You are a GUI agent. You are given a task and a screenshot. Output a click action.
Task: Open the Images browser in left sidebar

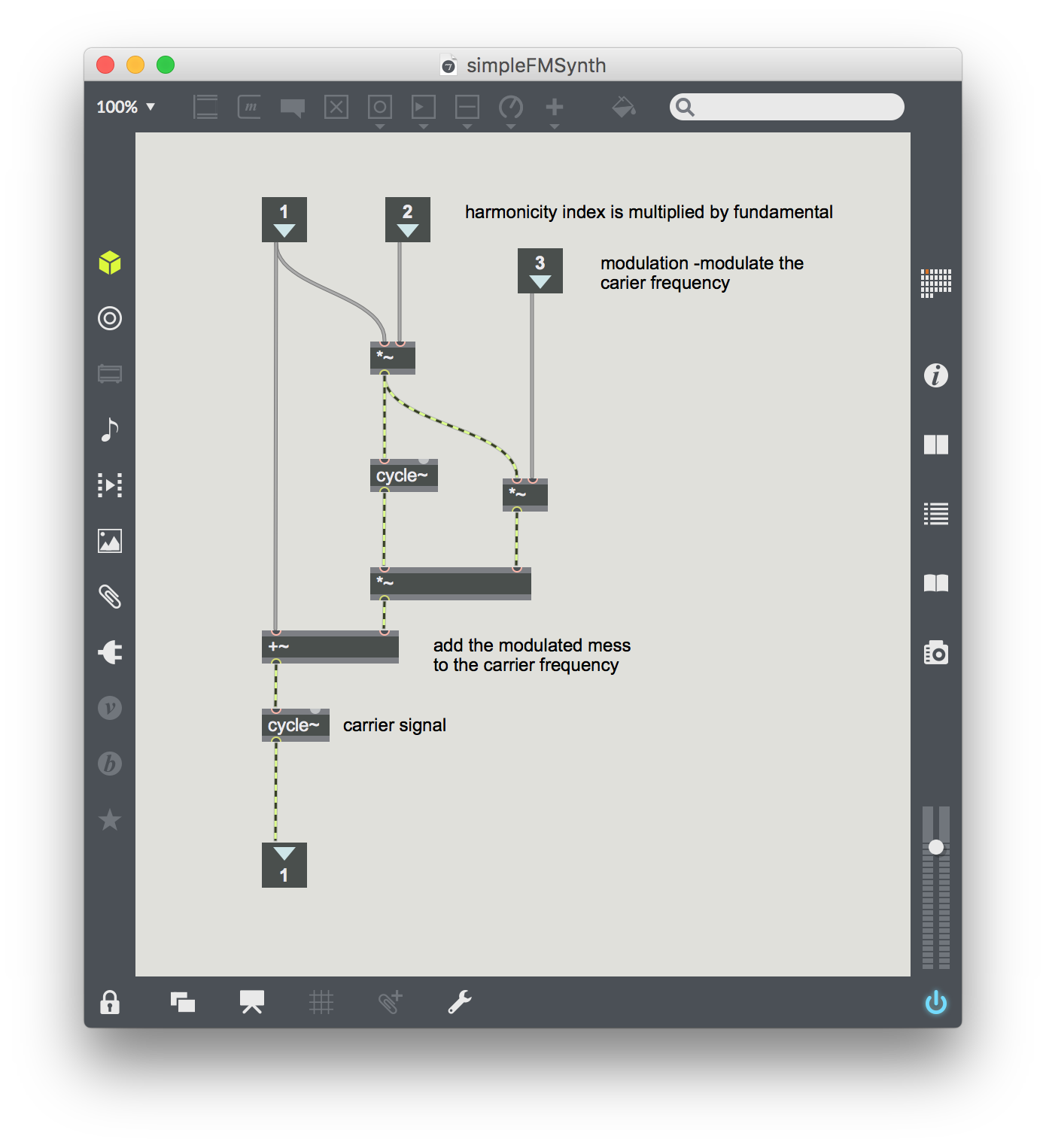[x=110, y=541]
